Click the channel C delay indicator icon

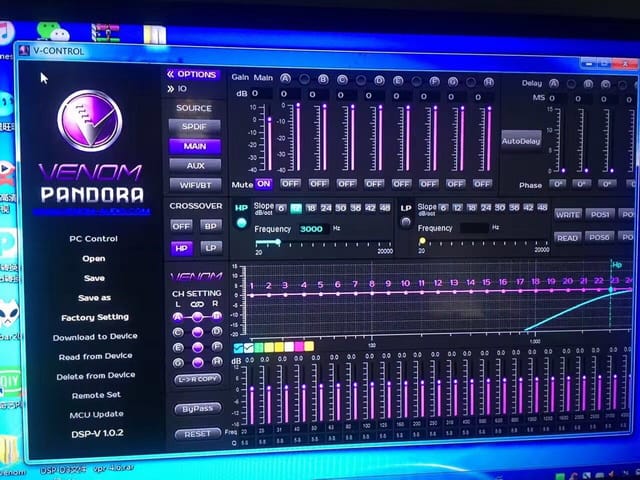[x=605, y=84]
